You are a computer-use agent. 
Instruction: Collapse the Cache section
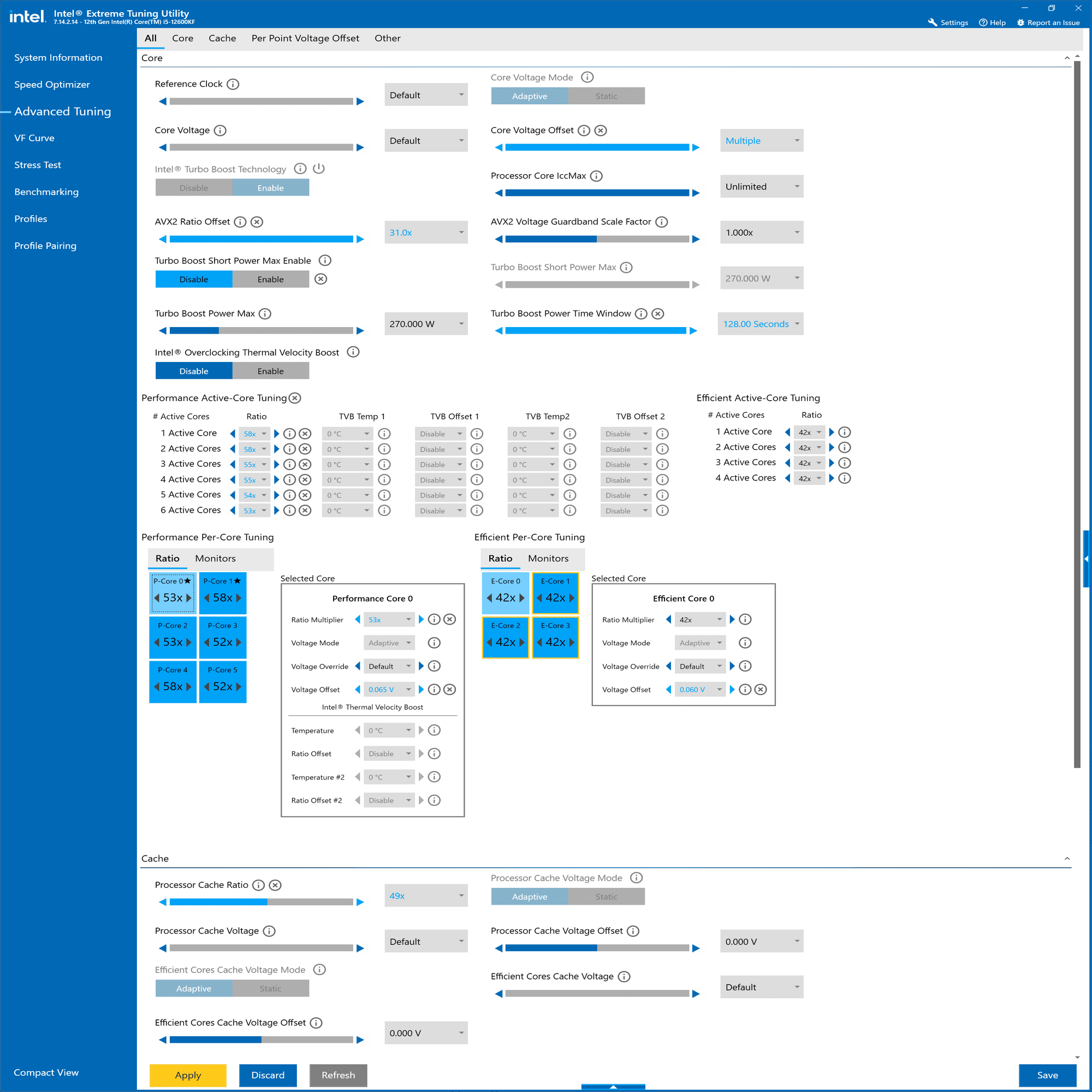1066,858
